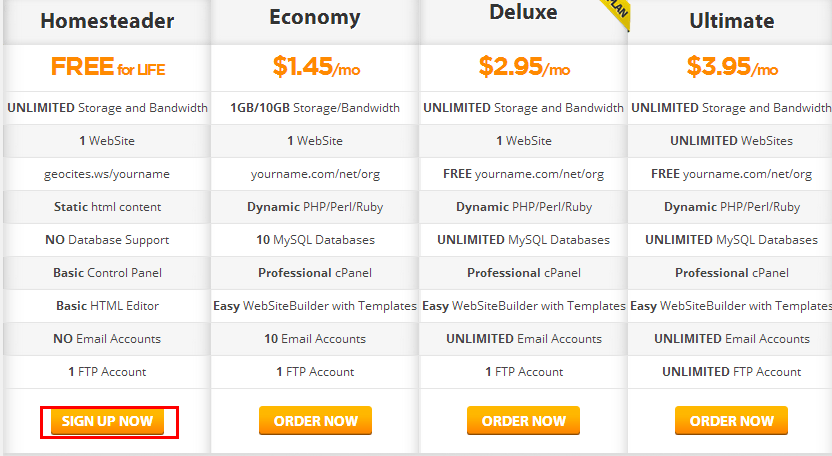The image size is (832, 456).
Task: Select Economy's 10 MySQL Databases cell
Action: coord(315,240)
